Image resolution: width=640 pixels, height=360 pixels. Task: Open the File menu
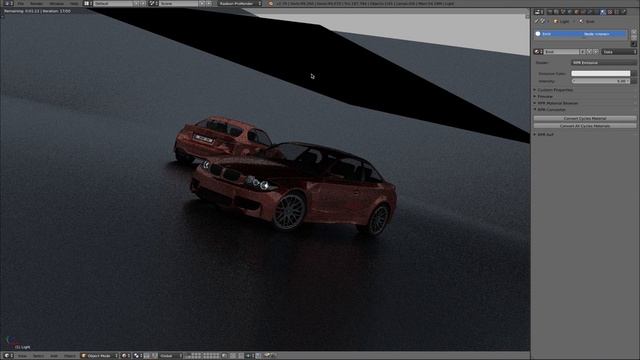[x=21, y=3]
